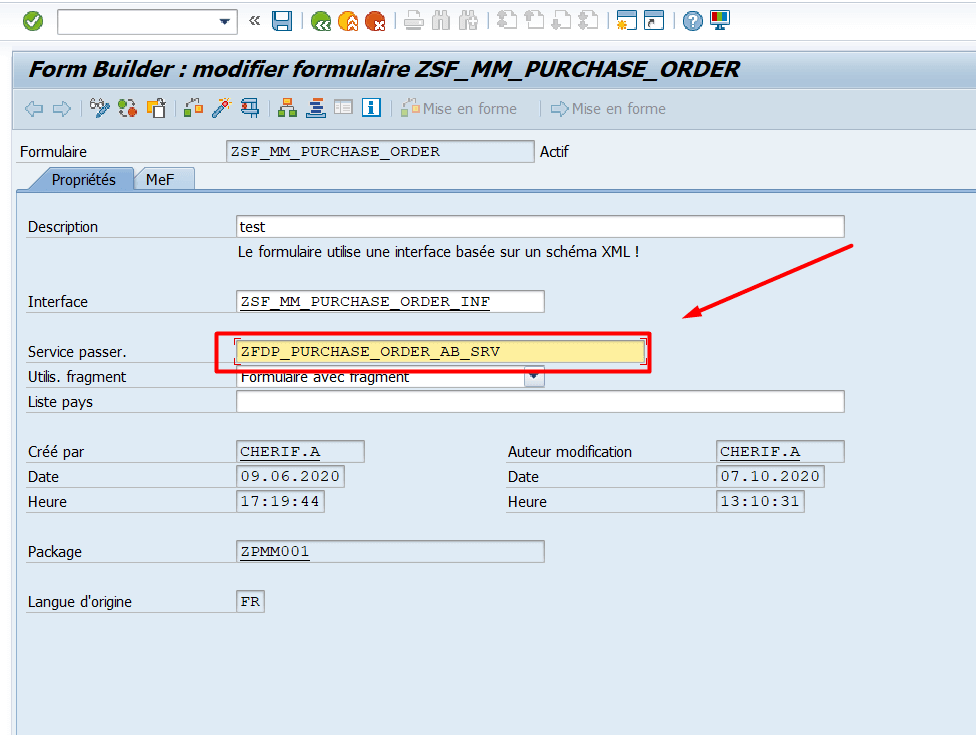Image resolution: width=976 pixels, height=735 pixels.
Task: Click Langue d'origine value FR
Action: [x=250, y=602]
